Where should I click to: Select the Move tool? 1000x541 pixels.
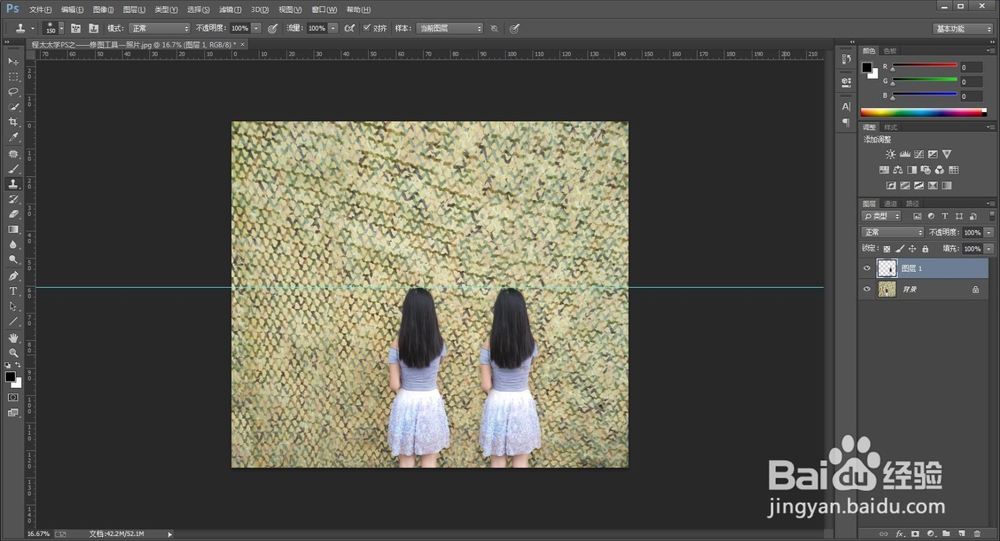[x=13, y=61]
